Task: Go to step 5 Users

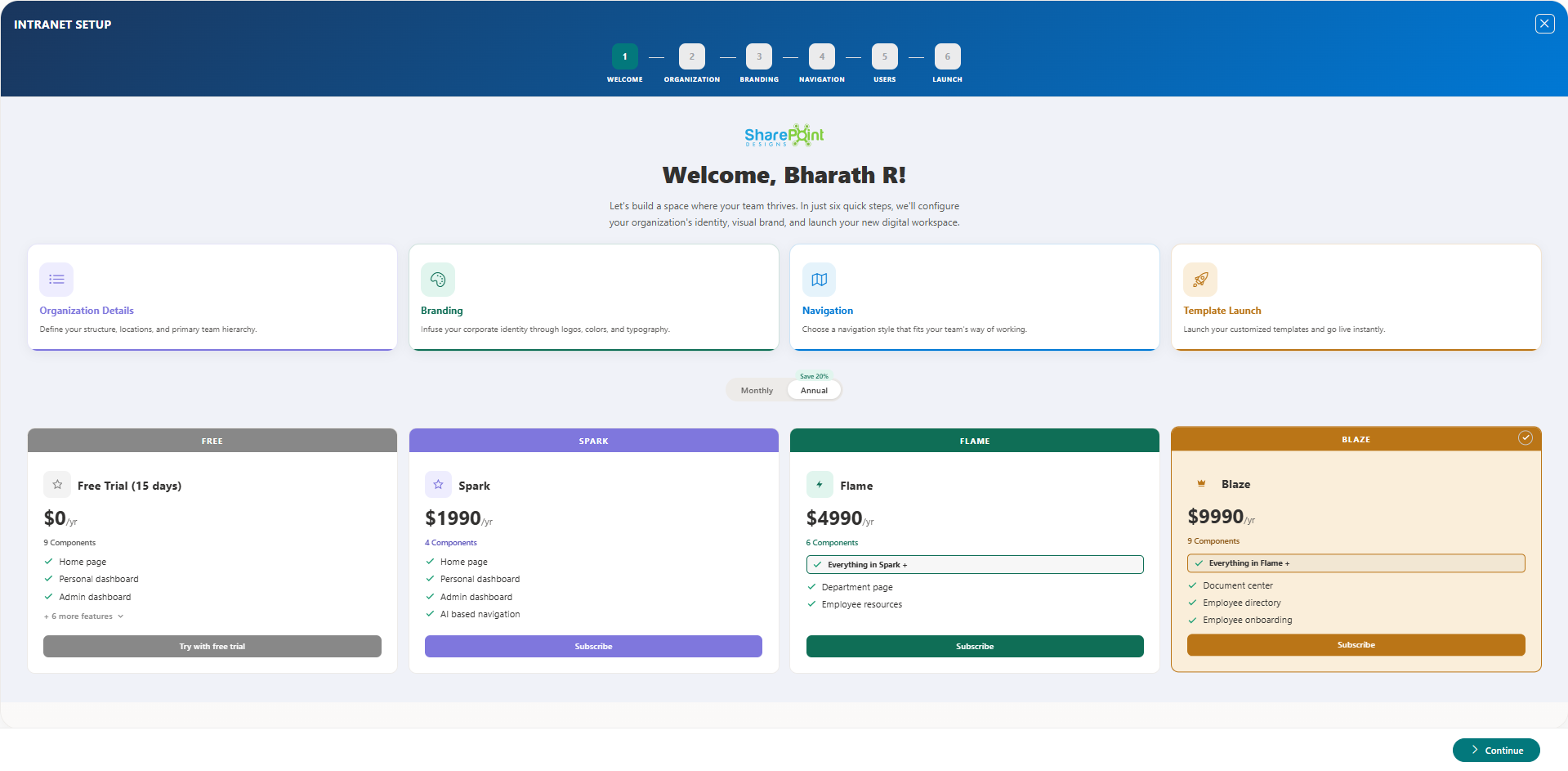Action: pyautogui.click(x=885, y=56)
